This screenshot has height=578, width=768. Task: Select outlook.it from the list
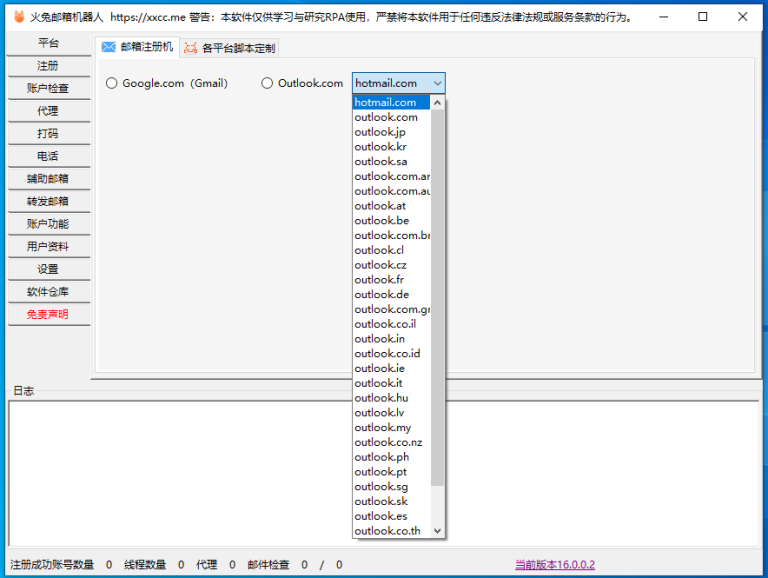pyautogui.click(x=391, y=383)
